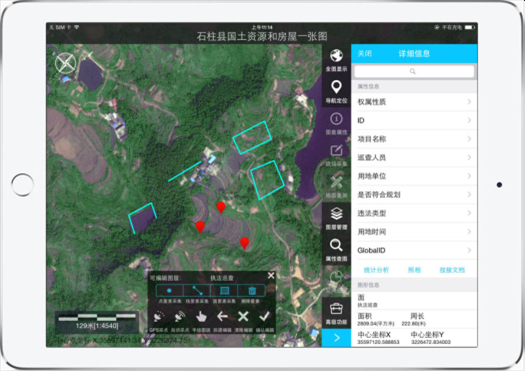Switch to the 统计分析 tab
Image resolution: width=525 pixels, height=371 pixels.
[376, 270]
